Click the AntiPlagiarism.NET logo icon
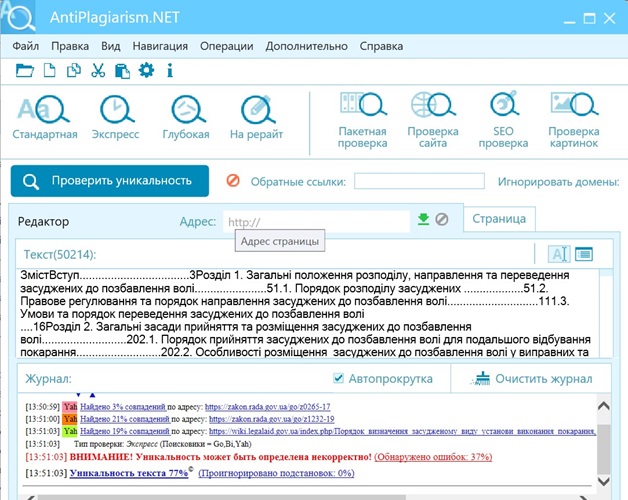 click(18, 17)
